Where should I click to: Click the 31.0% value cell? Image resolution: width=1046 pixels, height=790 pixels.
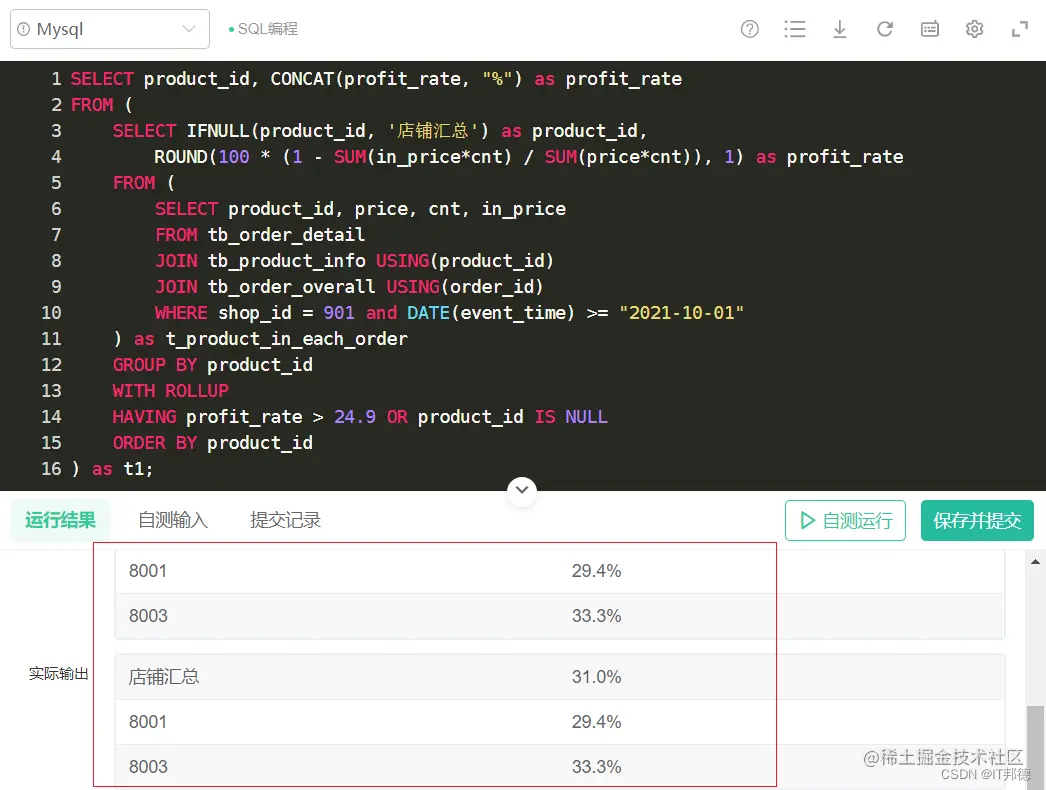pos(596,677)
